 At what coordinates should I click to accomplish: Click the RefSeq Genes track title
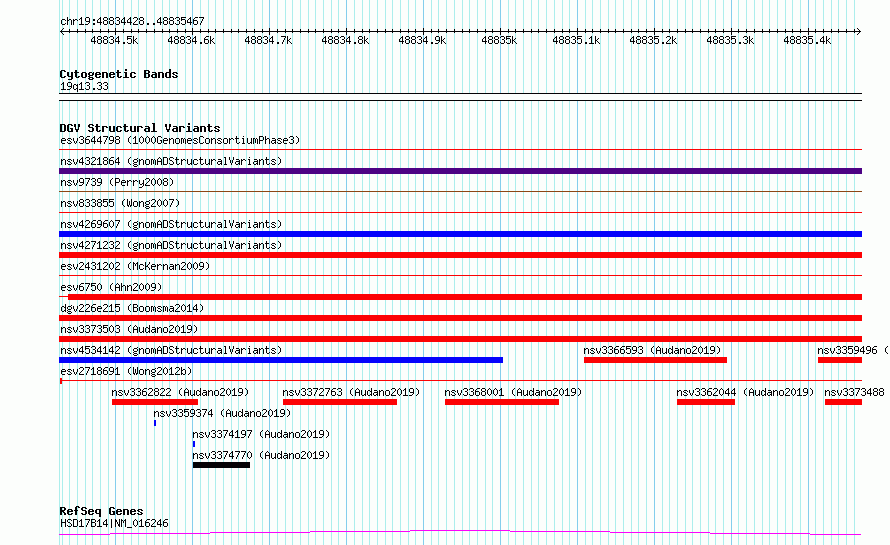pos(101,512)
